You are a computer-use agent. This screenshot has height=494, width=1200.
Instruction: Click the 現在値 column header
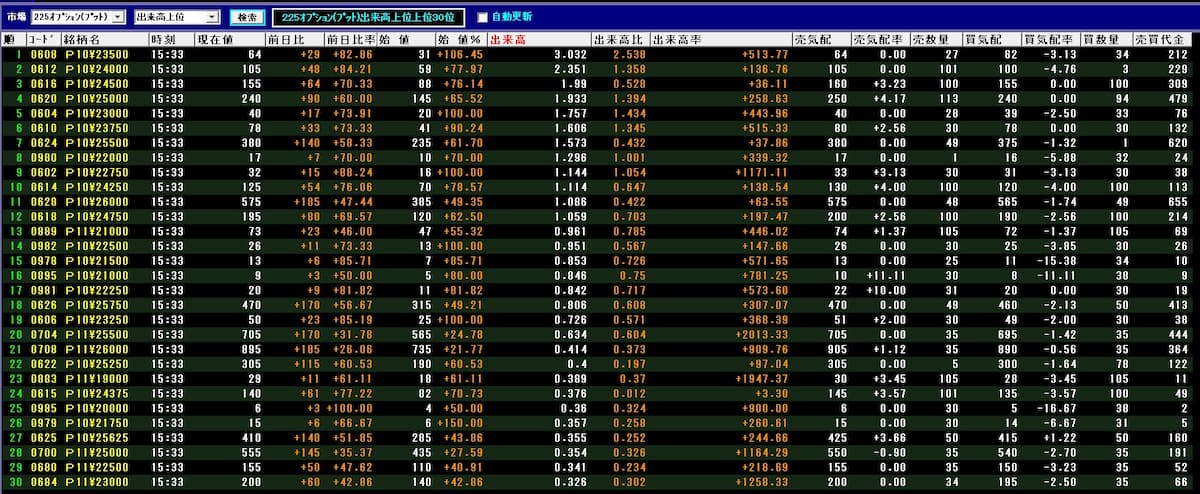pyautogui.click(x=215, y=39)
